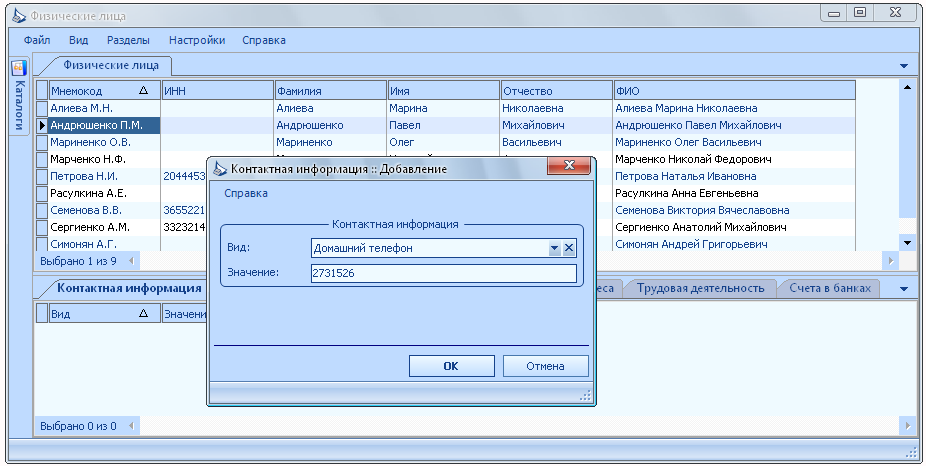Click the dialog title bar app icon
Viewport: 926px width, 466px height.
pyautogui.click(x=220, y=168)
